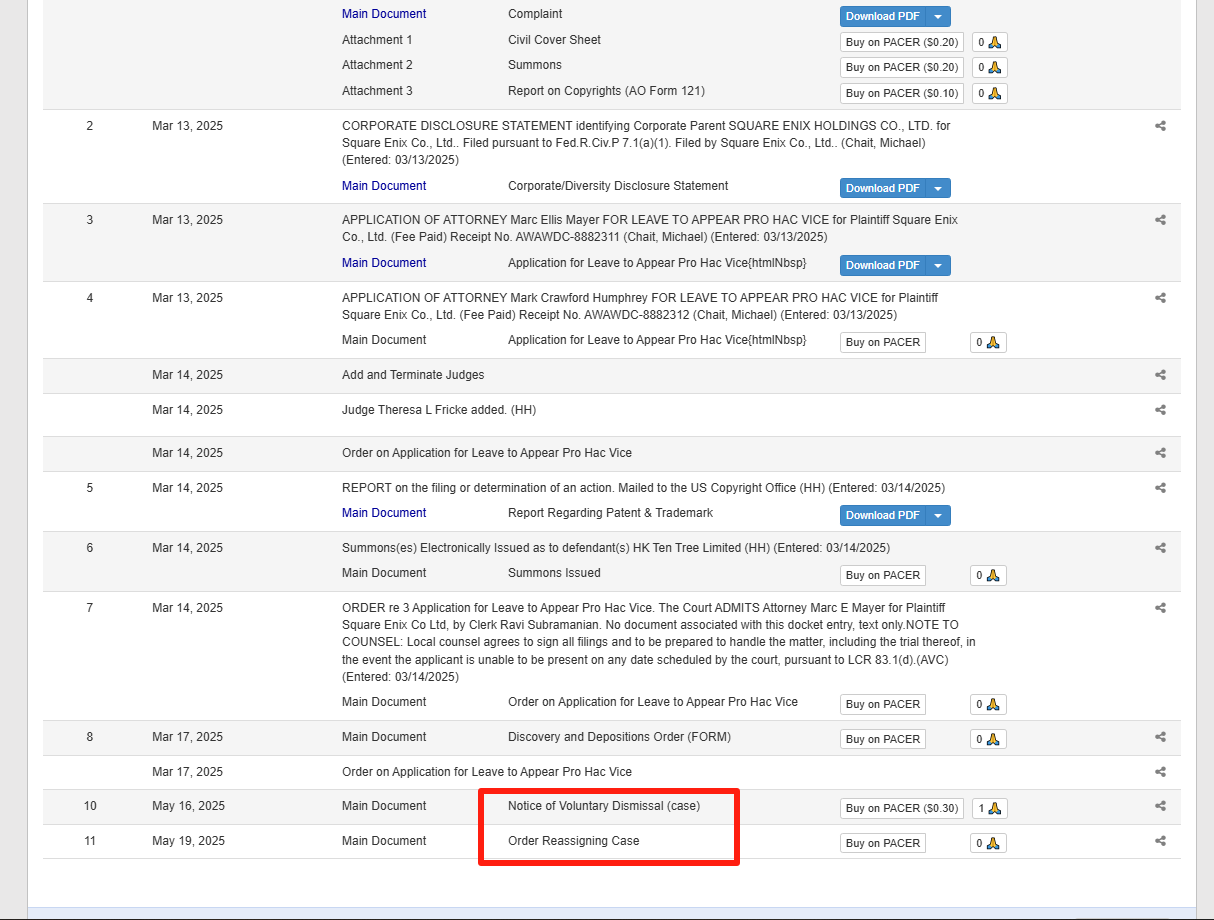Expand Download PDF dropdown for Patent & Trademark report
1214x920 pixels.
[938, 515]
